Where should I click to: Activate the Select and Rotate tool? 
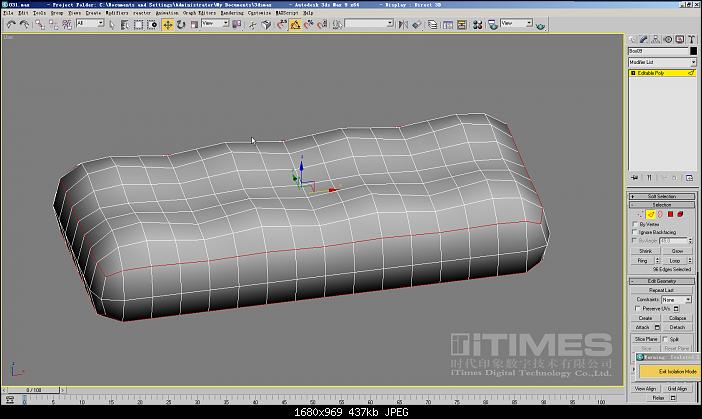click(x=181, y=25)
